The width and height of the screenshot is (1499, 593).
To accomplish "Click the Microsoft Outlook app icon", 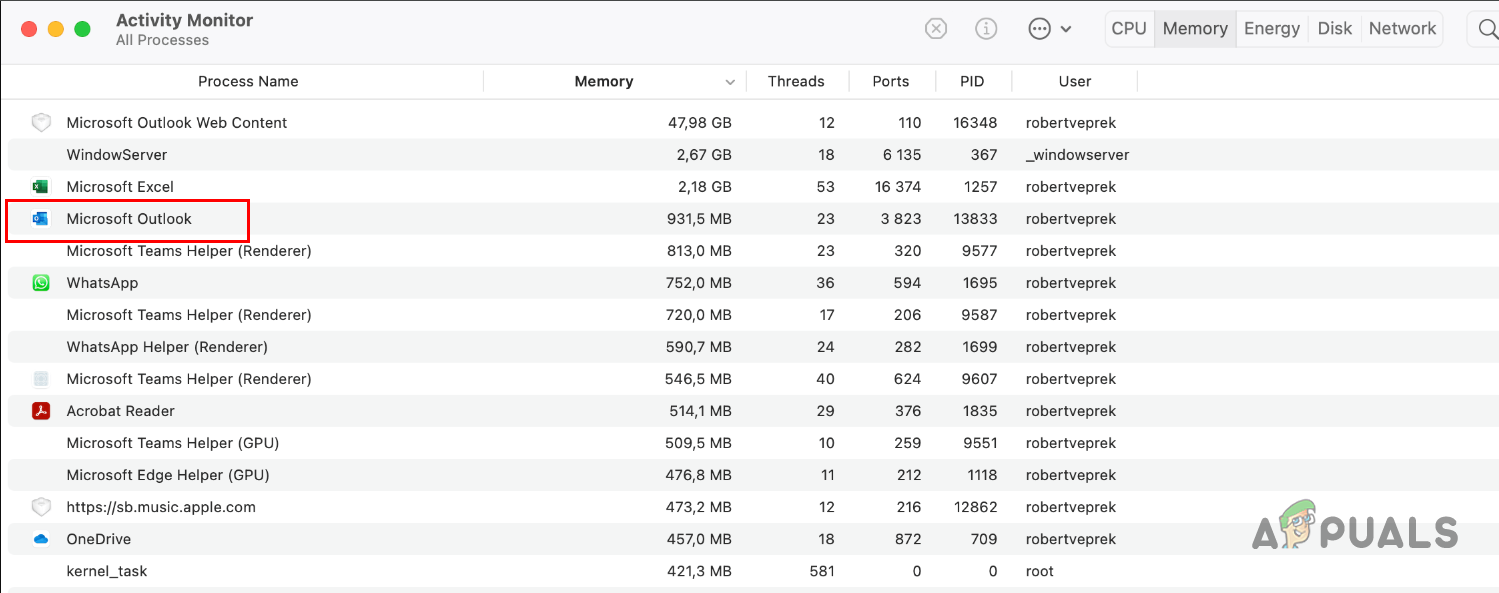I will pyautogui.click(x=41, y=219).
